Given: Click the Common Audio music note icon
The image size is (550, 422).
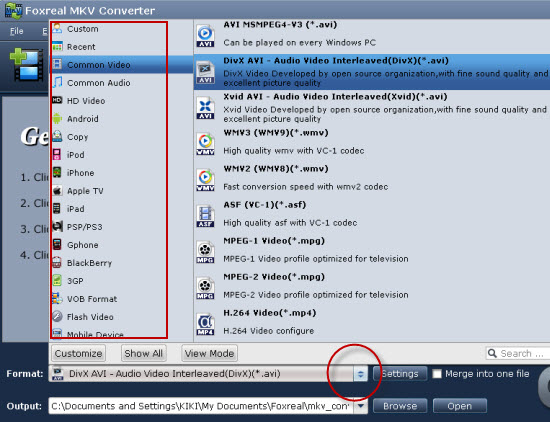Looking at the screenshot, I should [57, 82].
